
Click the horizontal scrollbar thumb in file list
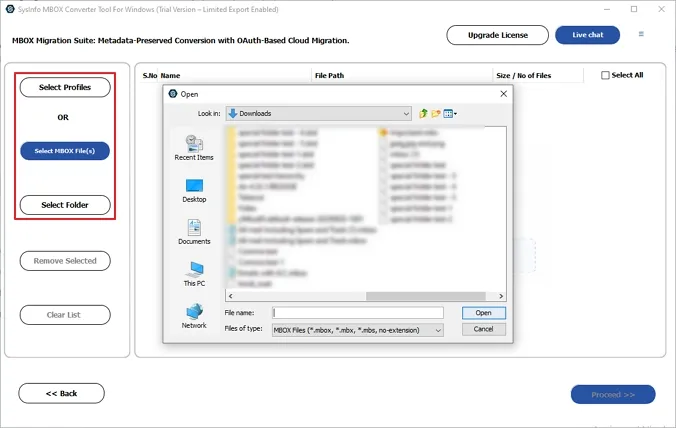[426, 296]
